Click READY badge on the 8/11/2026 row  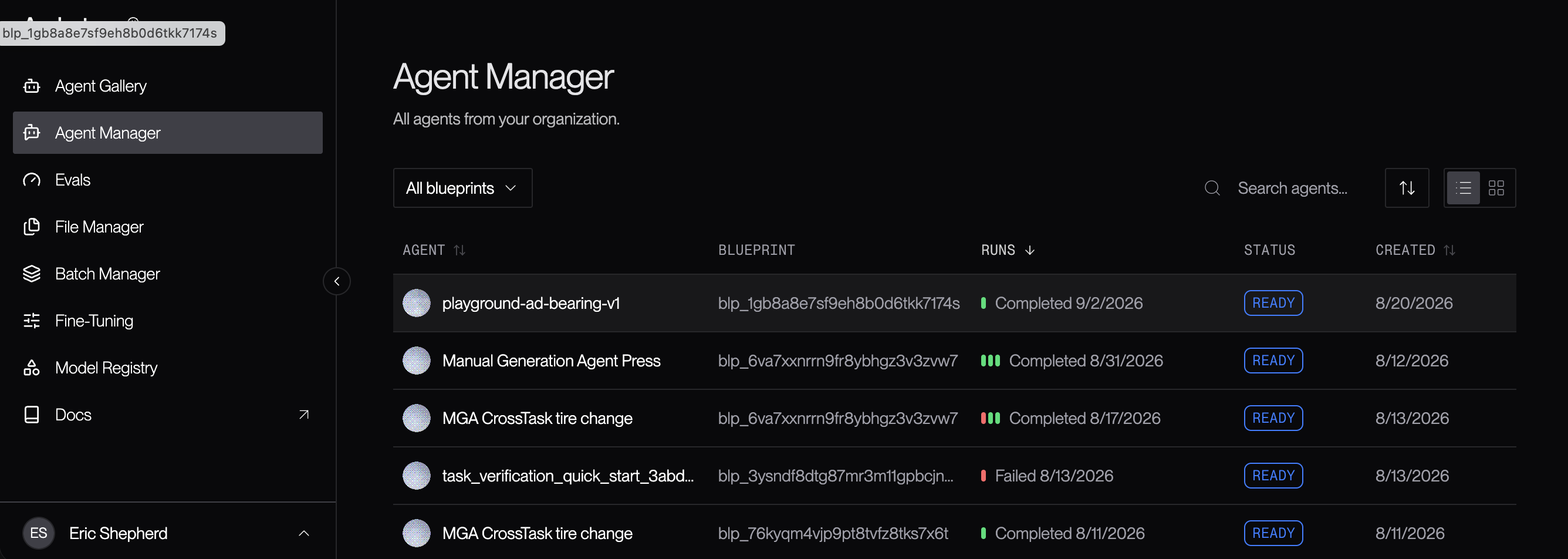pyautogui.click(x=1273, y=533)
